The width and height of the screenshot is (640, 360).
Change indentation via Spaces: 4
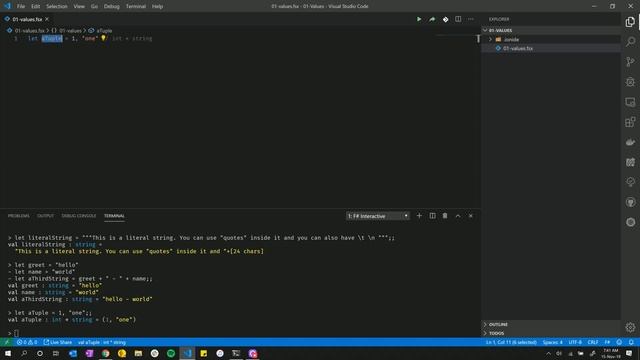pos(553,342)
